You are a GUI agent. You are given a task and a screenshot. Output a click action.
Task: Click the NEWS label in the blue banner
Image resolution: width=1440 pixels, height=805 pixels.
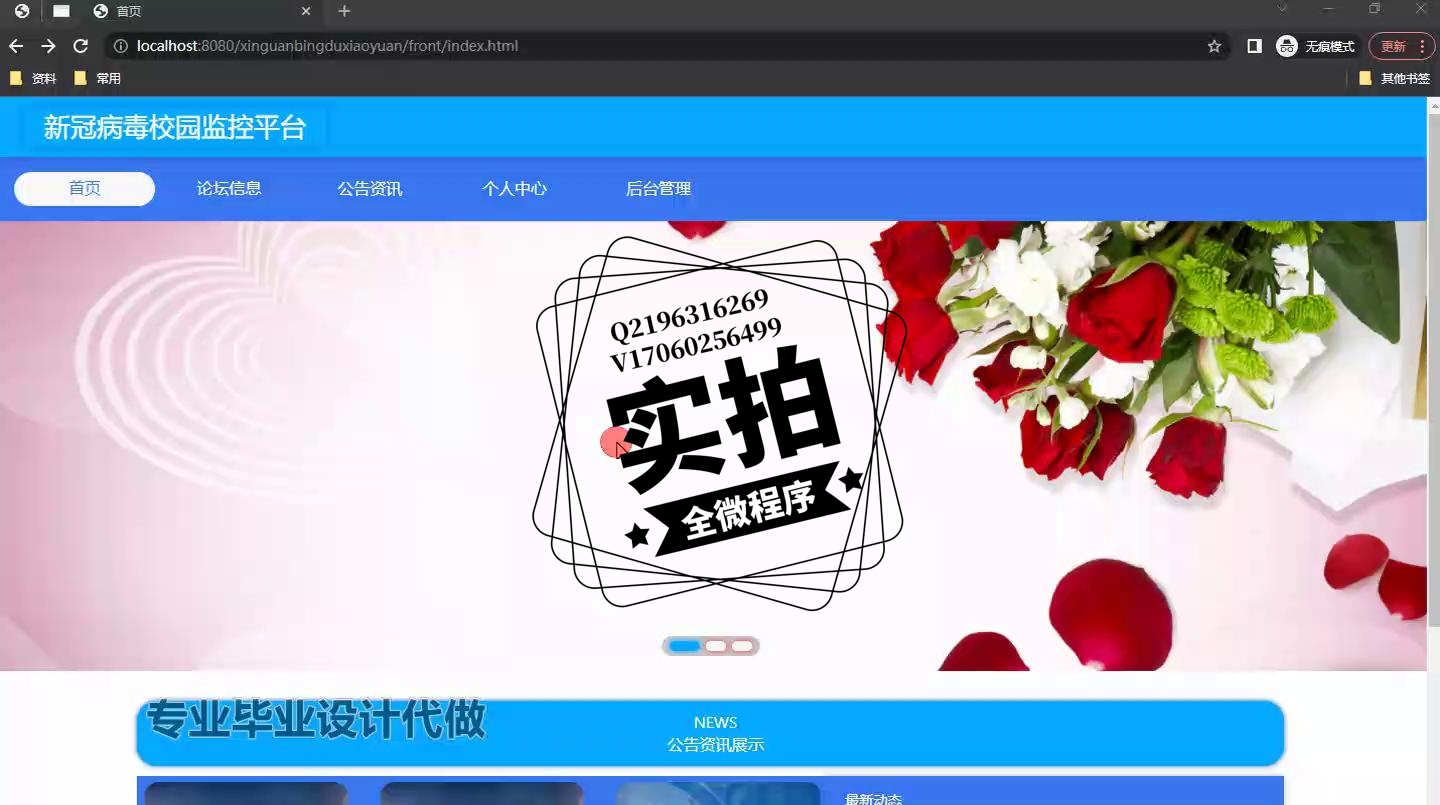click(716, 722)
